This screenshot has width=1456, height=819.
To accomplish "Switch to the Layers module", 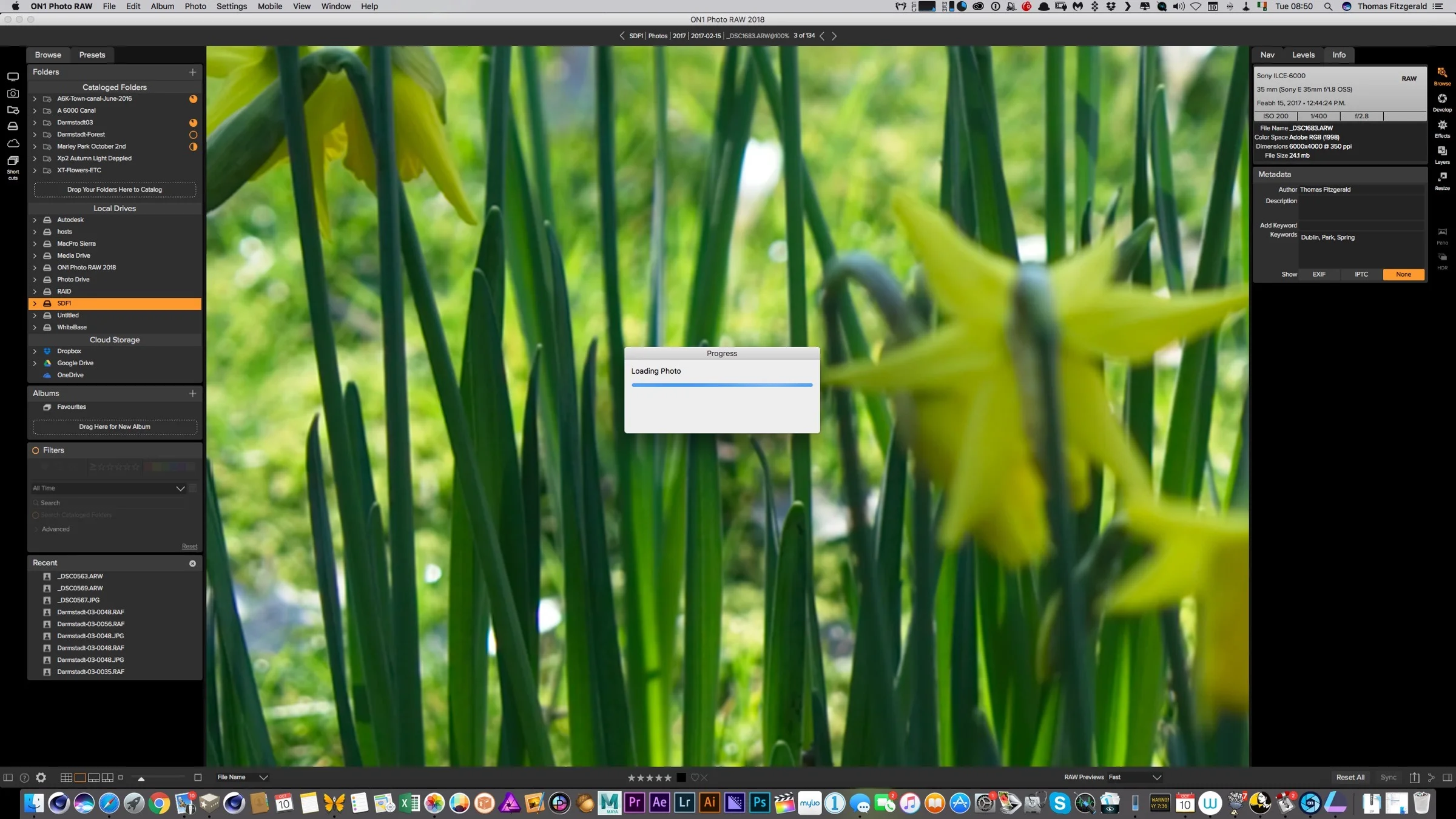I will (1442, 154).
